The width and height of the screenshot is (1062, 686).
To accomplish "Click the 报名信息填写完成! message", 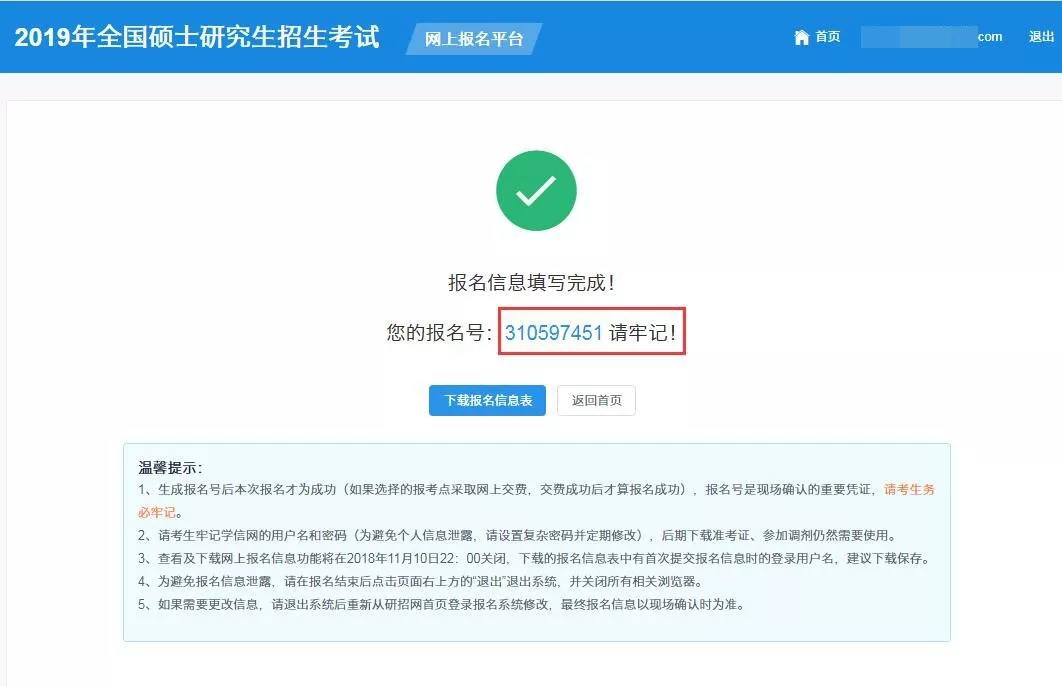I will tap(531, 283).
